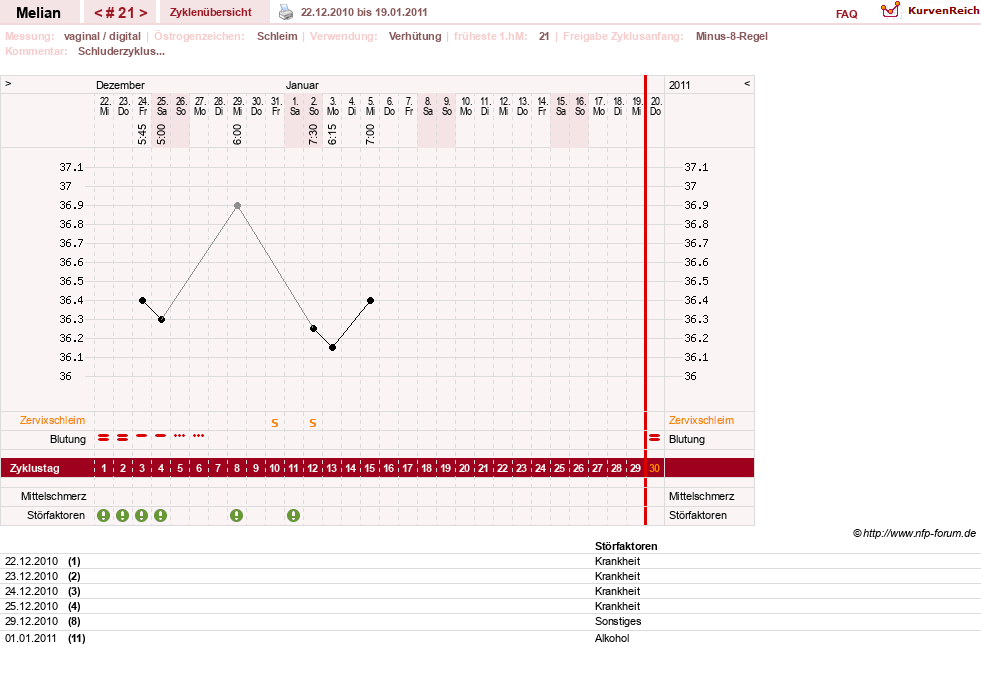The image size is (981, 685).
Task: Click the 29.12.2010 row Sonstiges entry
Action: click(x=618, y=621)
